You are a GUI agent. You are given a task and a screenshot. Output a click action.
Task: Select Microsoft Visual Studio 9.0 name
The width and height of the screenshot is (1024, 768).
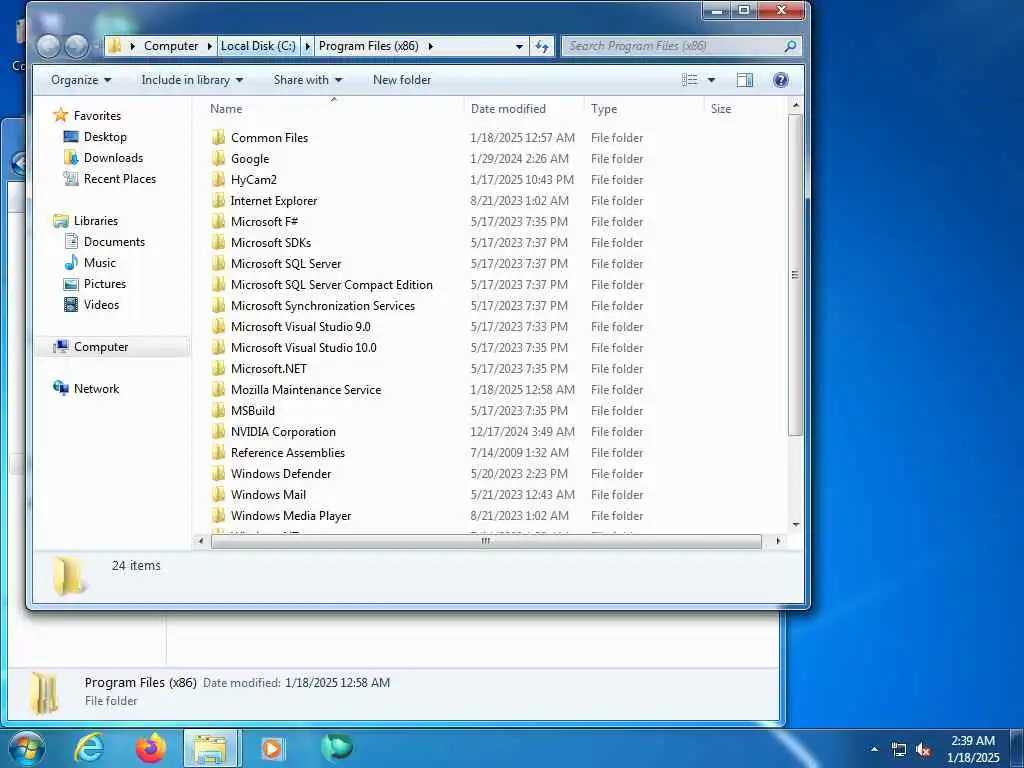(x=300, y=327)
